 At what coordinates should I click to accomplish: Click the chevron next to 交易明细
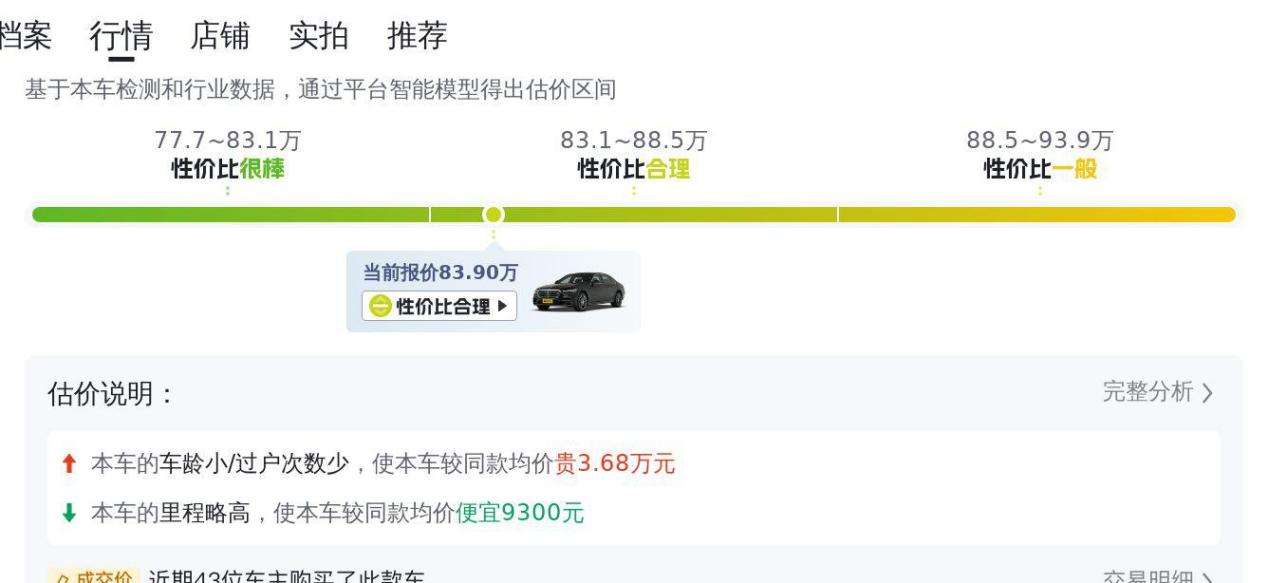pos(1207,579)
